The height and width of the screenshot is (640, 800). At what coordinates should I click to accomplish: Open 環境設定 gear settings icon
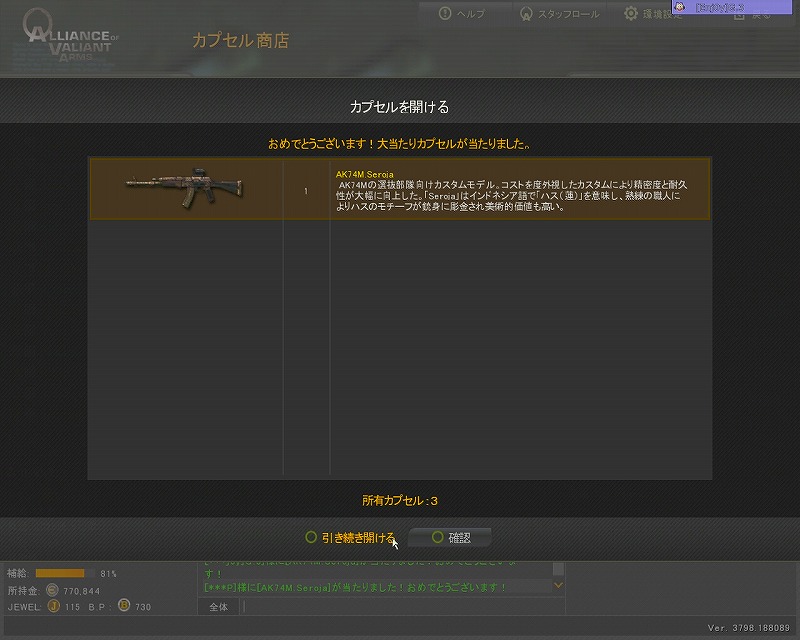631,13
